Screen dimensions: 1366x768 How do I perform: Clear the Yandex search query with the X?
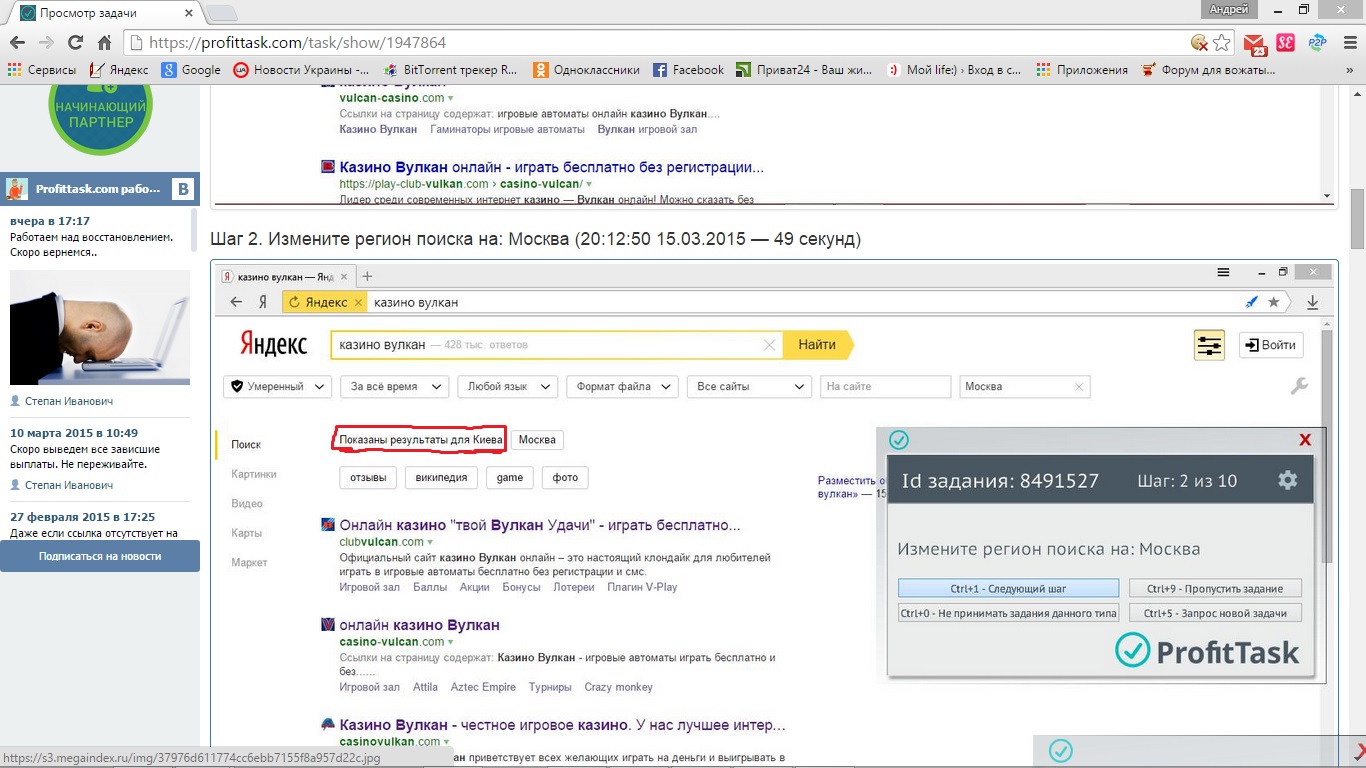[x=769, y=345]
